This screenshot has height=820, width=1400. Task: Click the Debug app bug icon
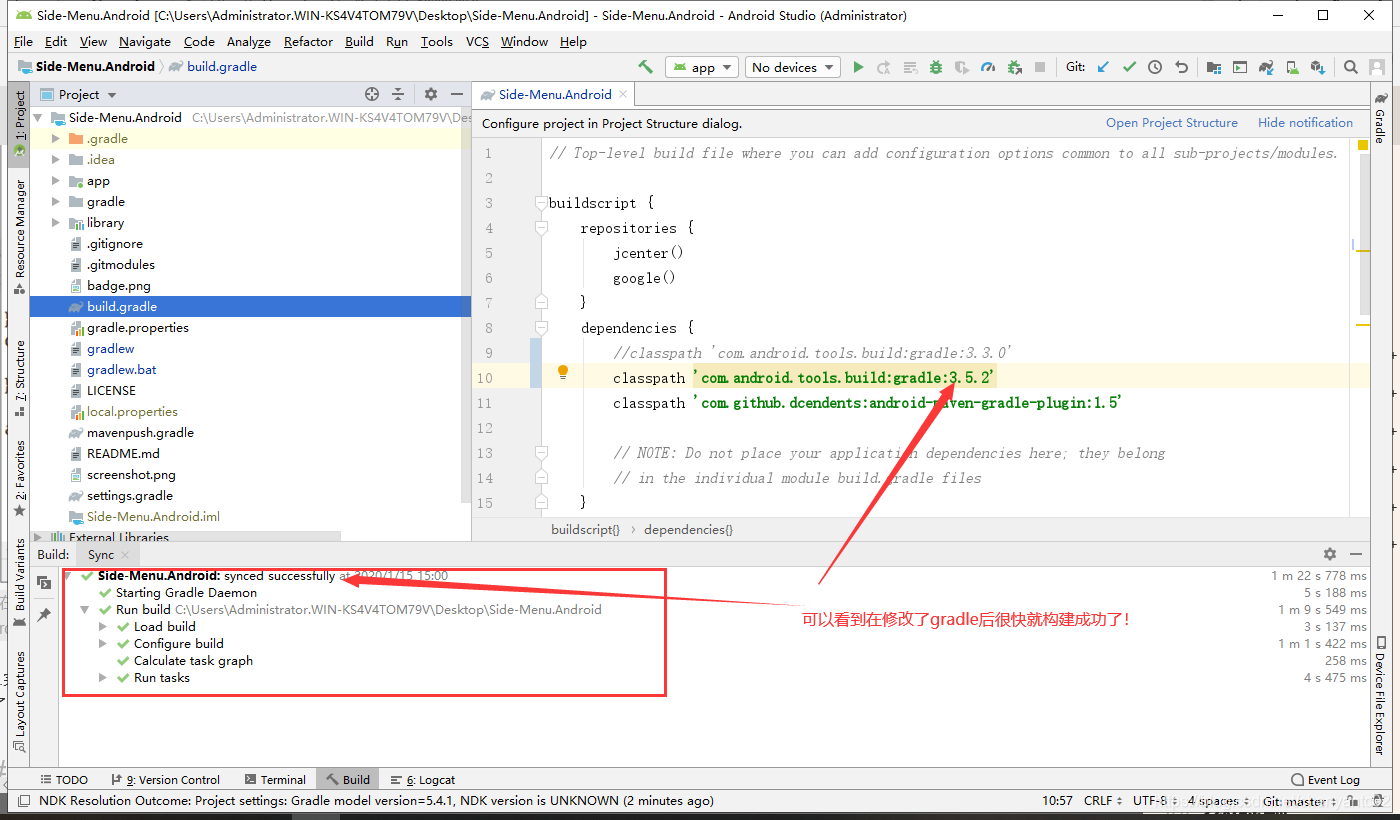[x=936, y=67]
